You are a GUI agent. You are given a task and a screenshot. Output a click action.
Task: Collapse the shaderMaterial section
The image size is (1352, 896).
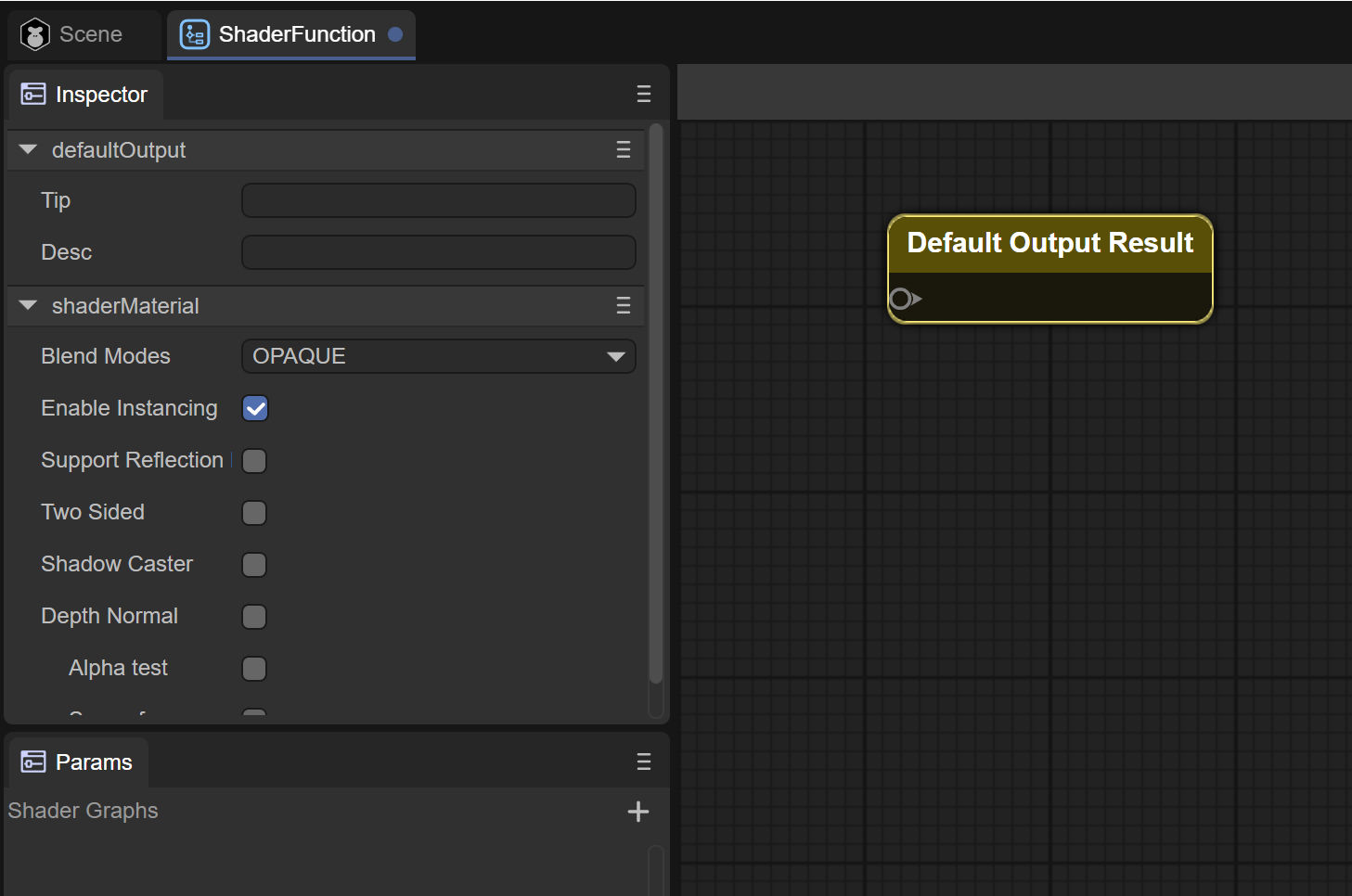28,306
